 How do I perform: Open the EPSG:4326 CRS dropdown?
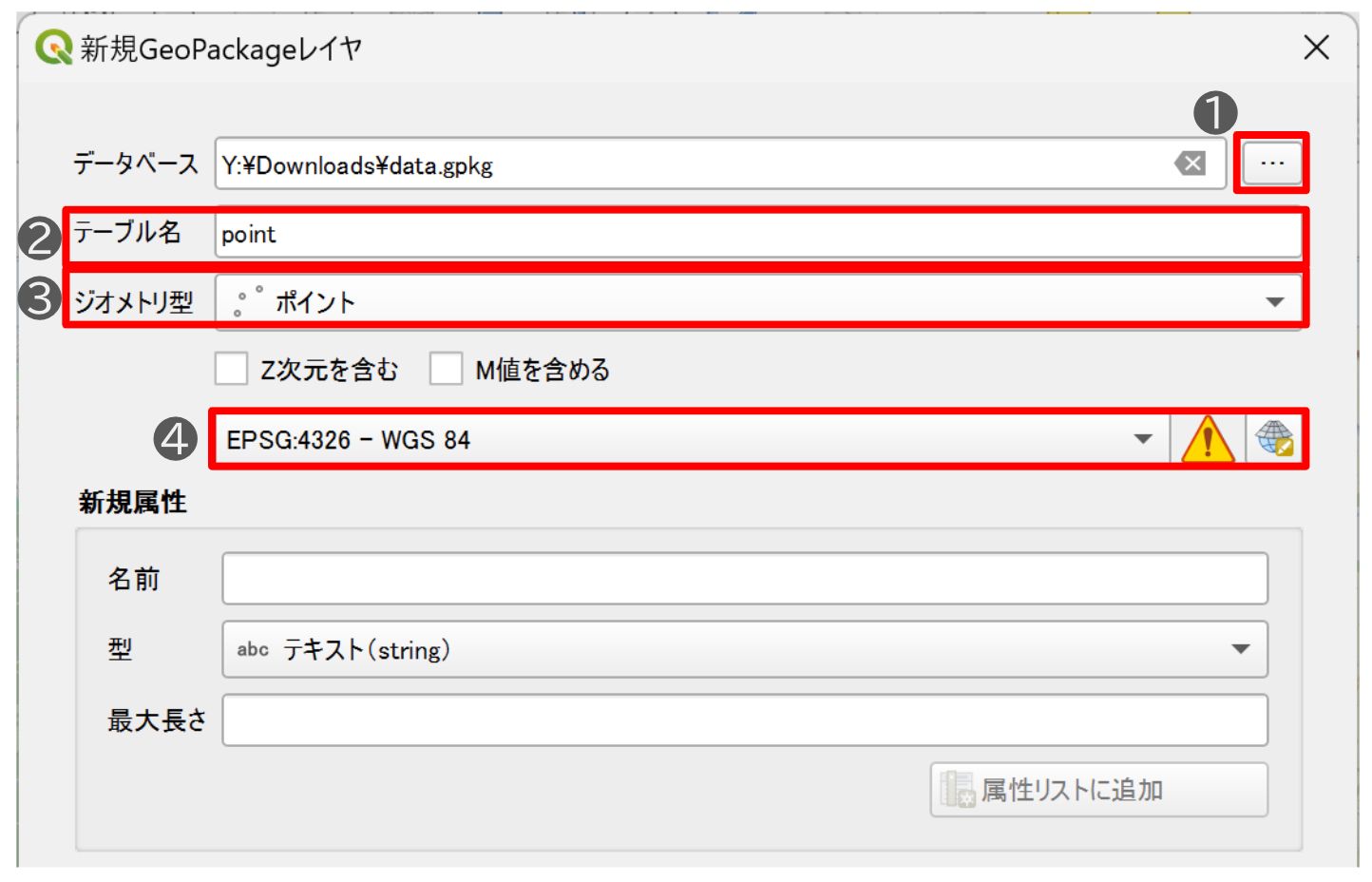(x=691, y=439)
